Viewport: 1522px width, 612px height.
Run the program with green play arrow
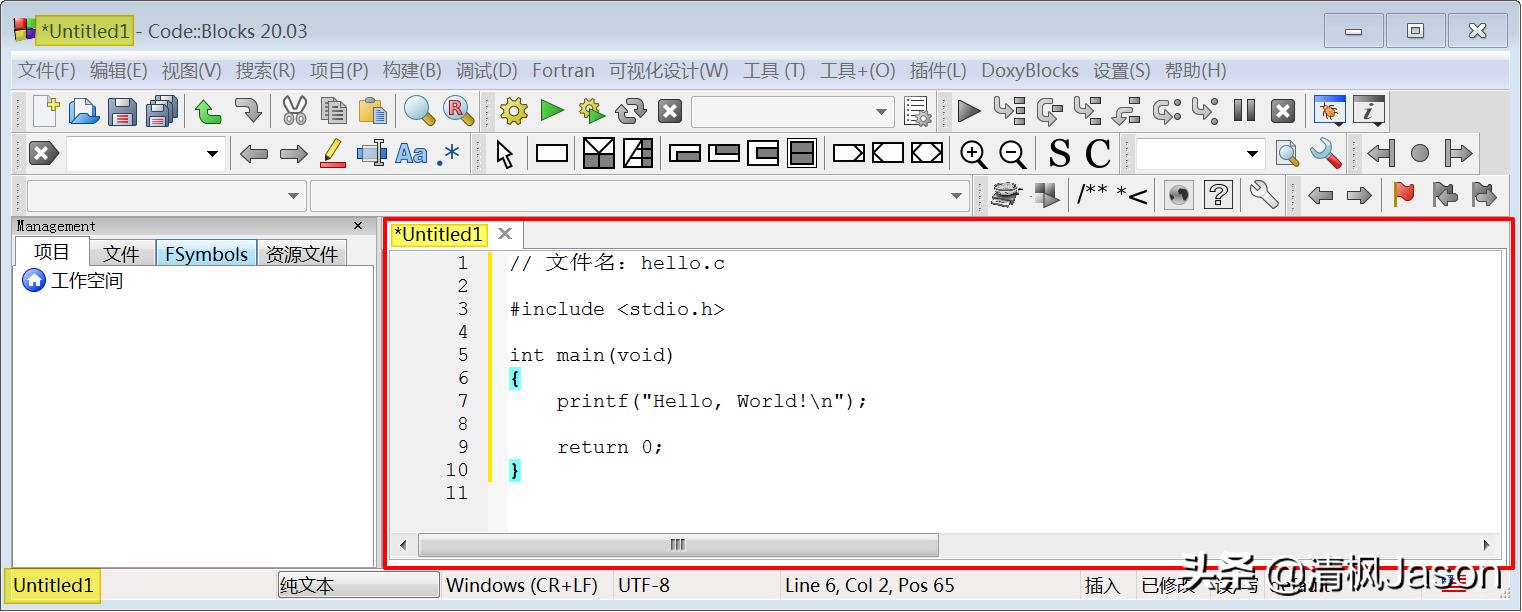click(x=552, y=111)
